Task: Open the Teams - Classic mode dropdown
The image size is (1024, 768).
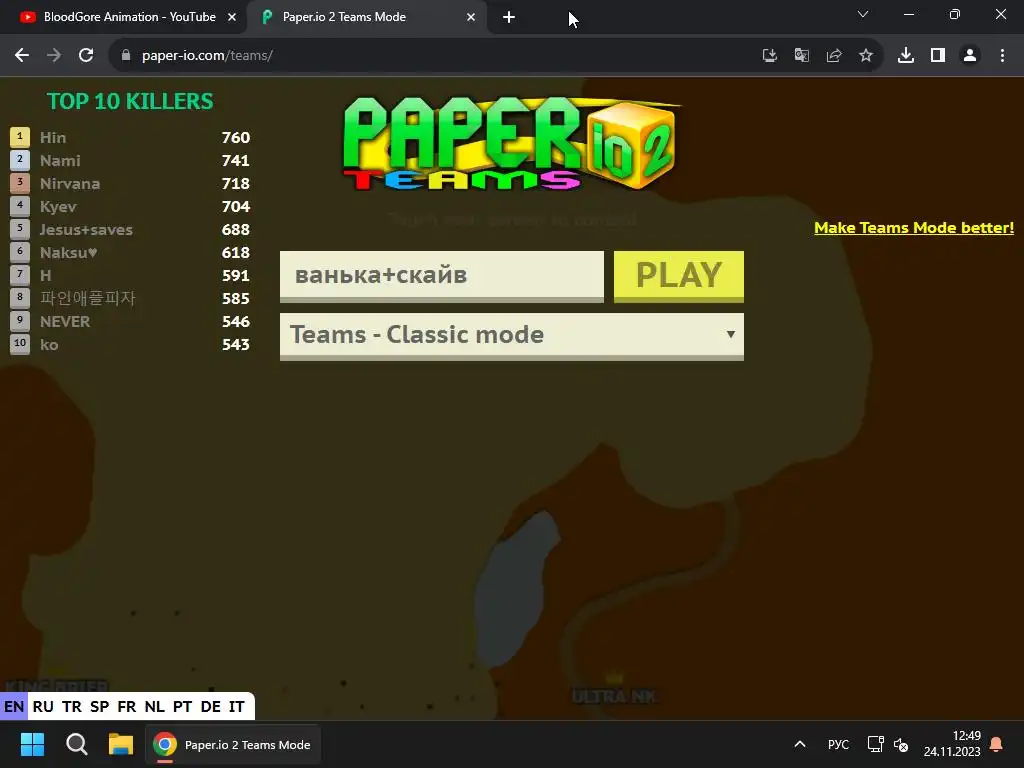Action: (512, 336)
